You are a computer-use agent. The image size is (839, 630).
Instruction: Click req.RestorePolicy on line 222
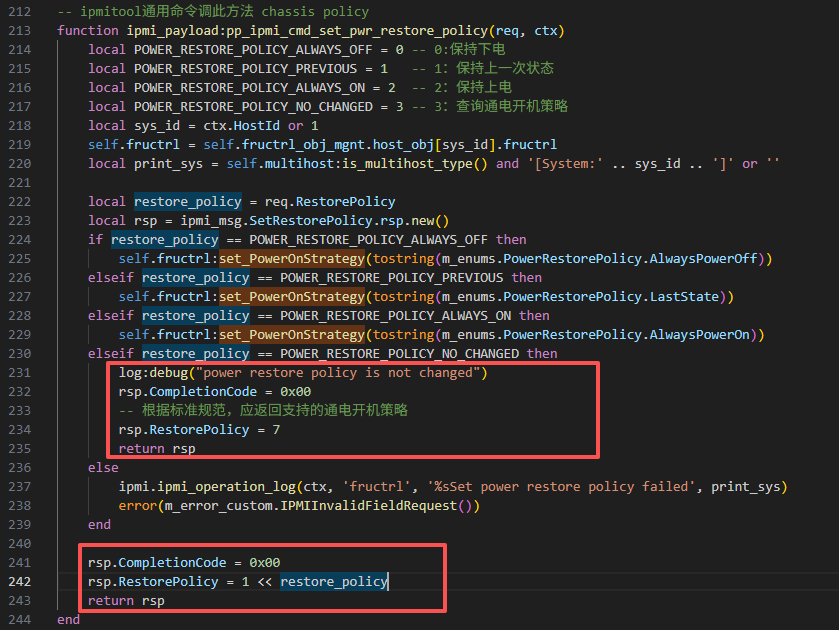pos(330,202)
